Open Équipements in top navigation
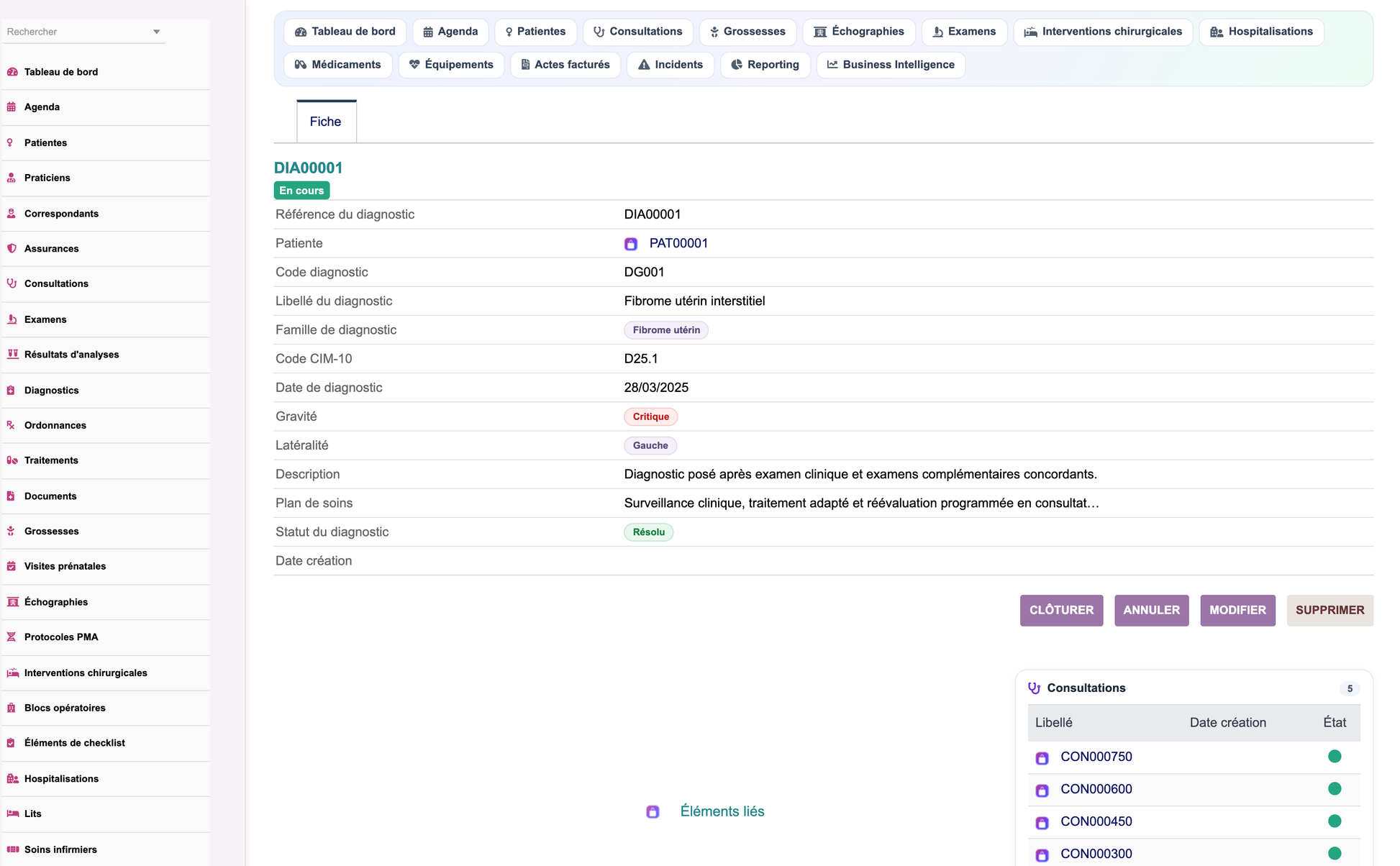The height and width of the screenshot is (866, 1400). [x=451, y=65]
